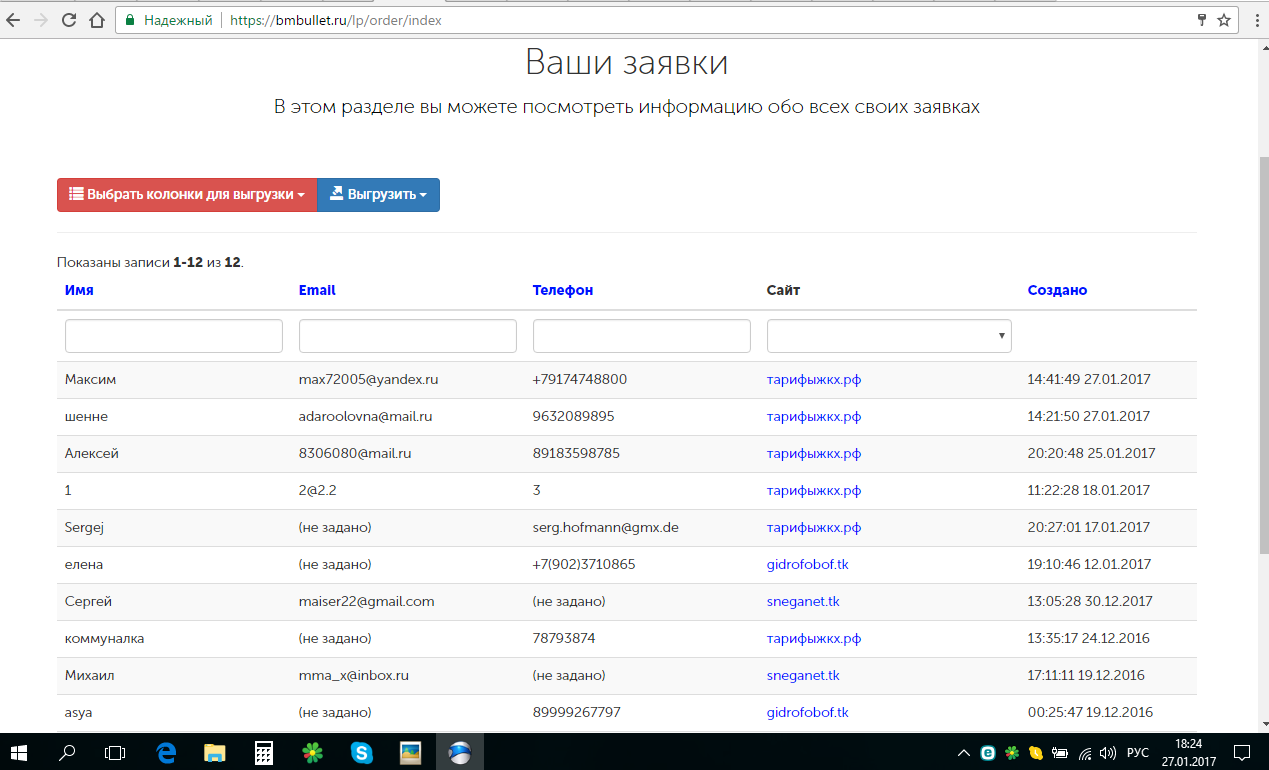Open the 'Выгрузить' export dropdown

click(x=378, y=195)
